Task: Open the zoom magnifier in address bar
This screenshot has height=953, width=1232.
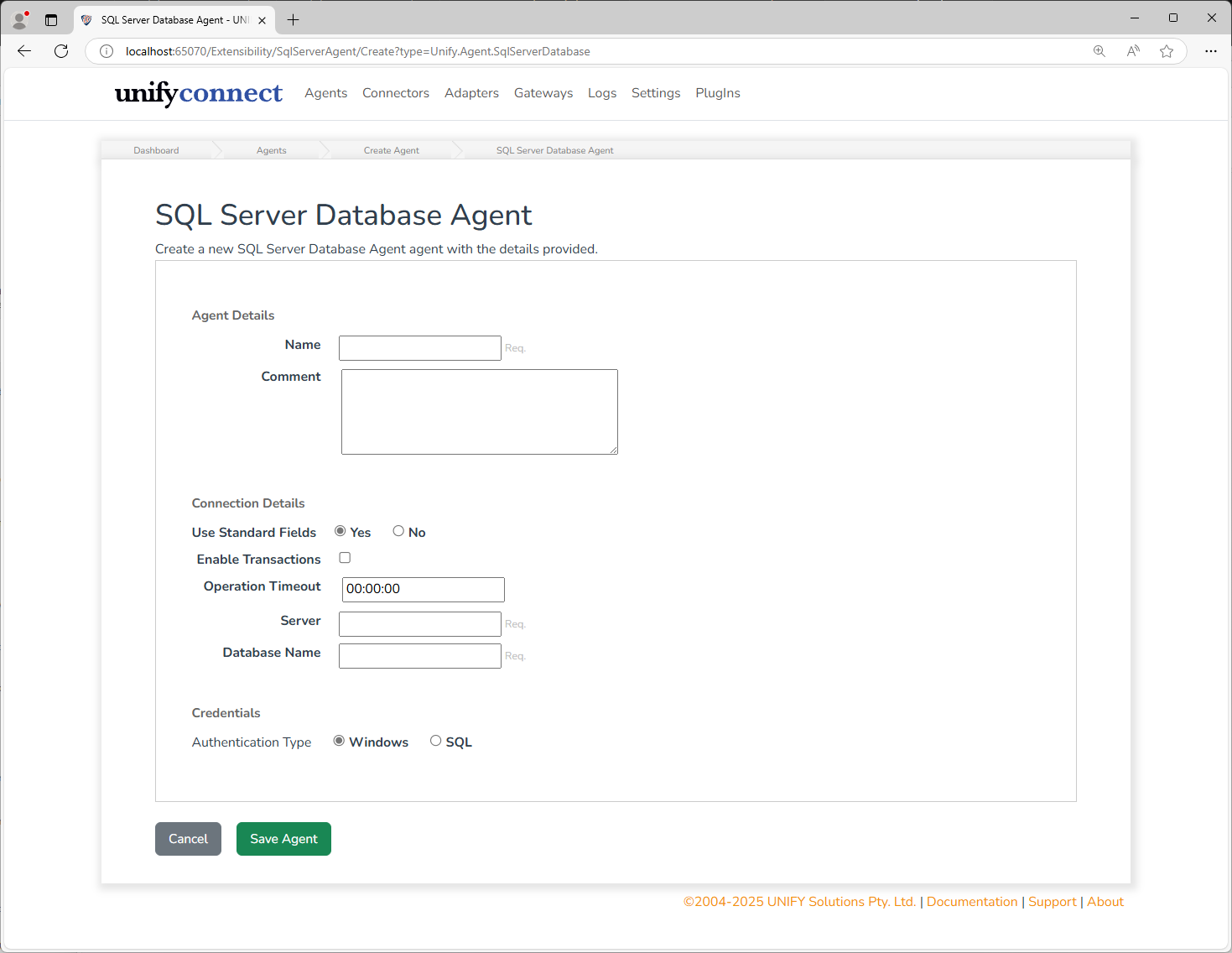Action: (x=1099, y=51)
